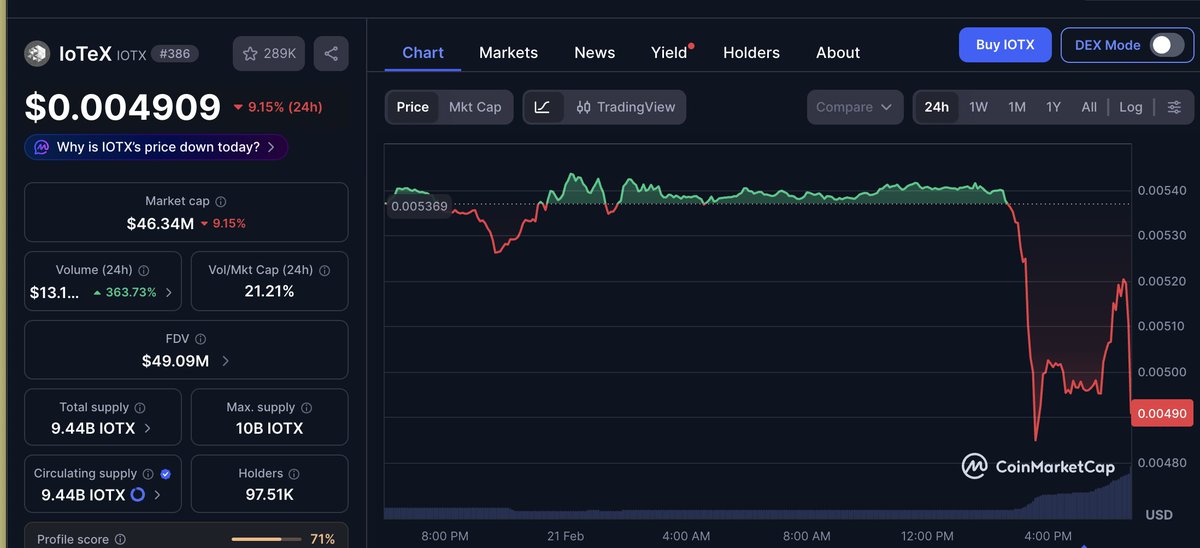Open the Holders tab
Viewport: 1200px width, 548px height.
pos(751,53)
